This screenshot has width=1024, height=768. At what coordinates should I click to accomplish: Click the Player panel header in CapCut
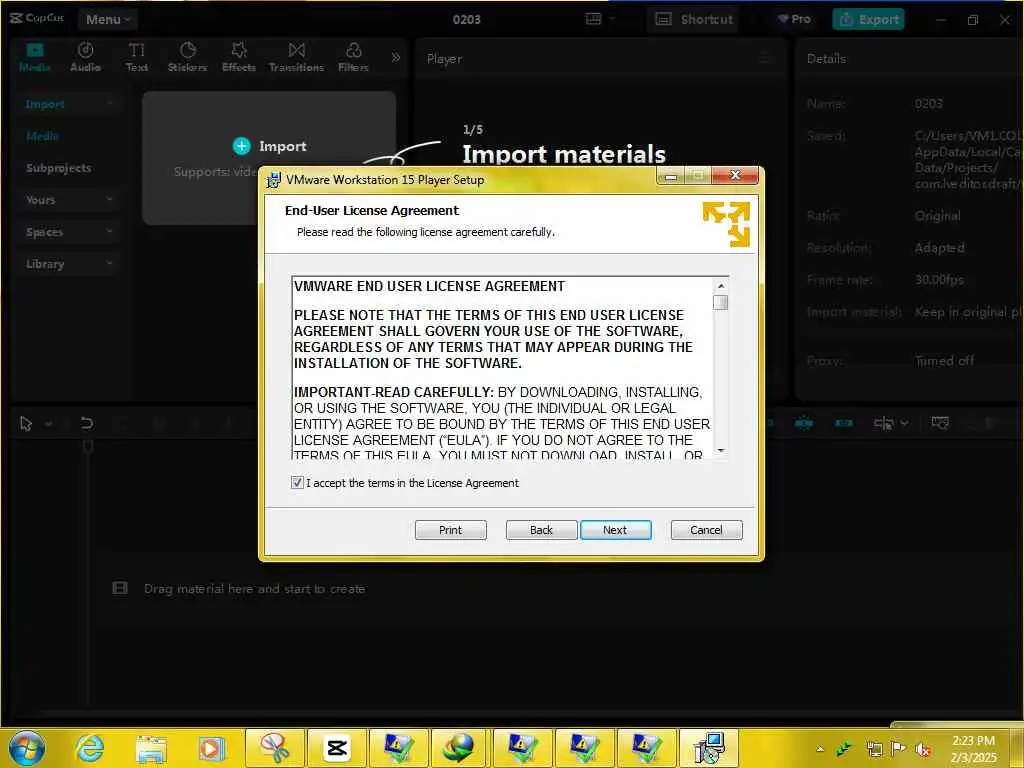(x=444, y=59)
